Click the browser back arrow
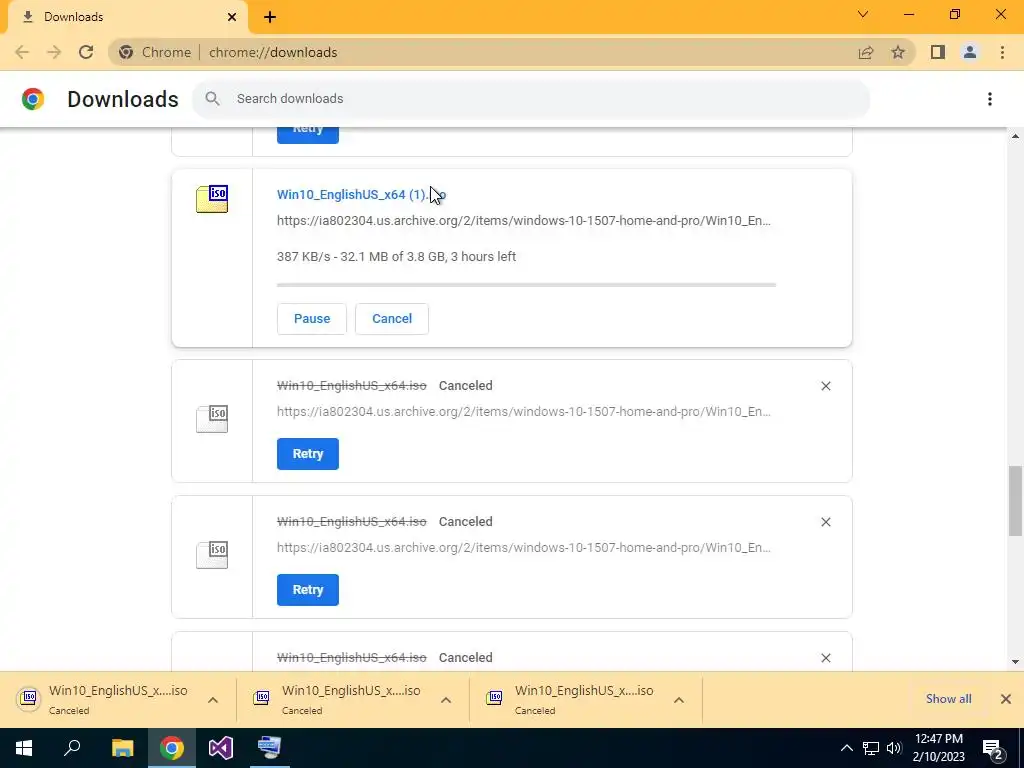Screen dimensions: 1024x768 click(x=22, y=52)
